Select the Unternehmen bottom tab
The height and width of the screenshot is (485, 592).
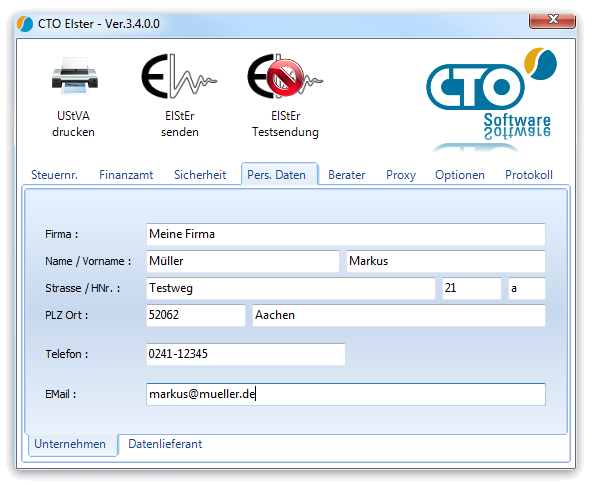(70, 444)
